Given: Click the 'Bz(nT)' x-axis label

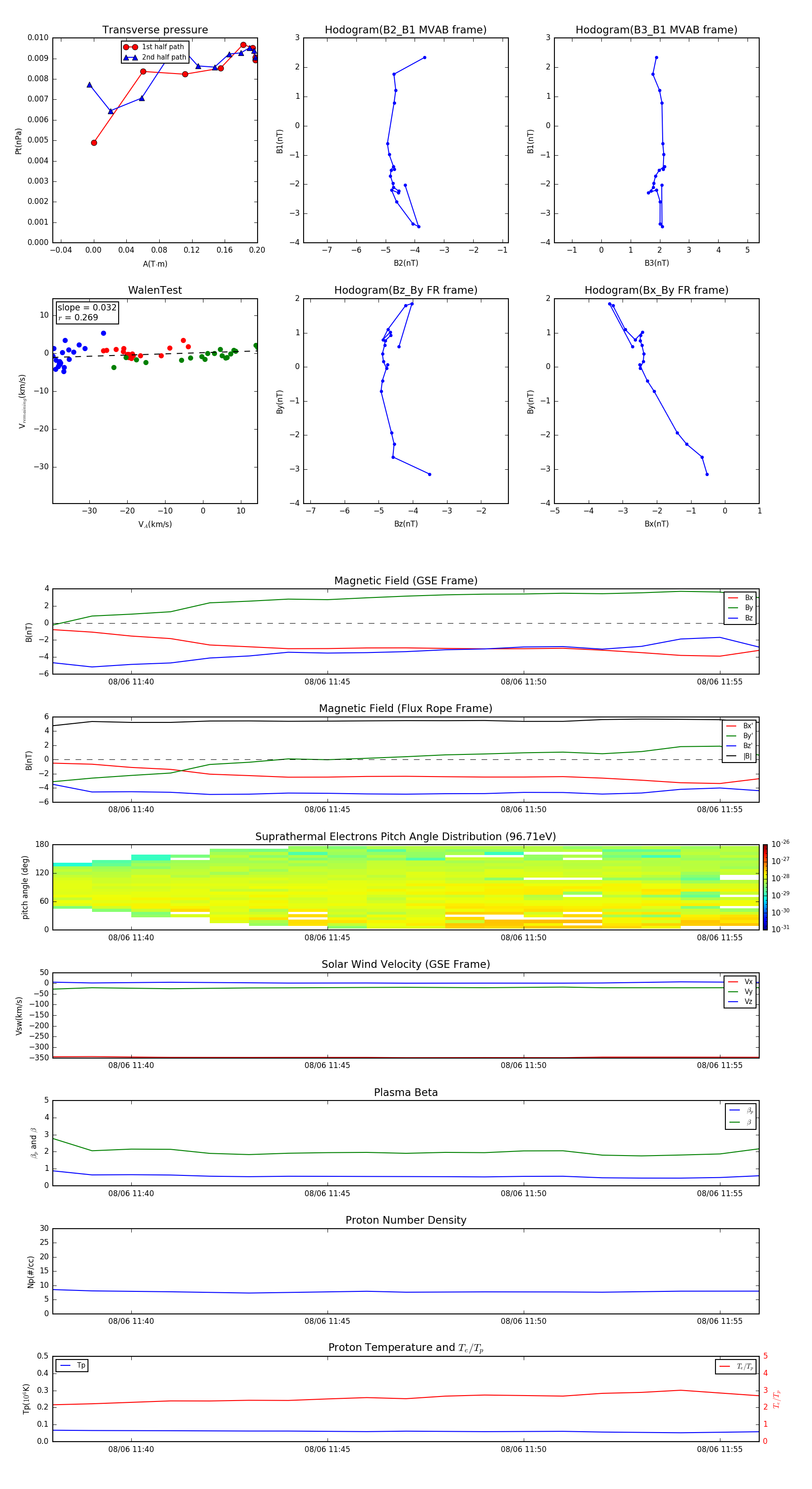Looking at the screenshot, I should (406, 524).
